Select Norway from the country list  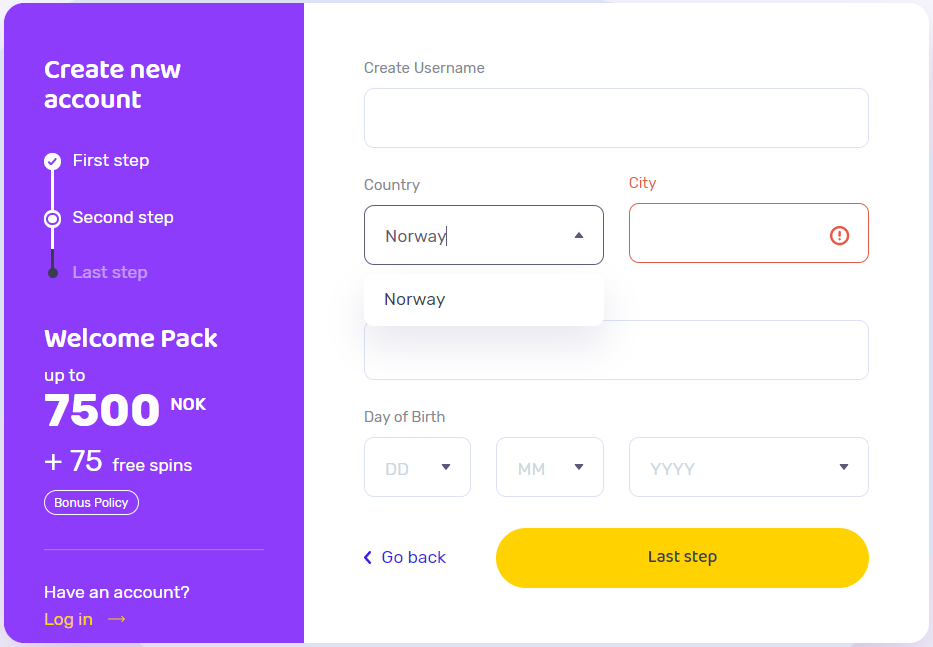[415, 299]
